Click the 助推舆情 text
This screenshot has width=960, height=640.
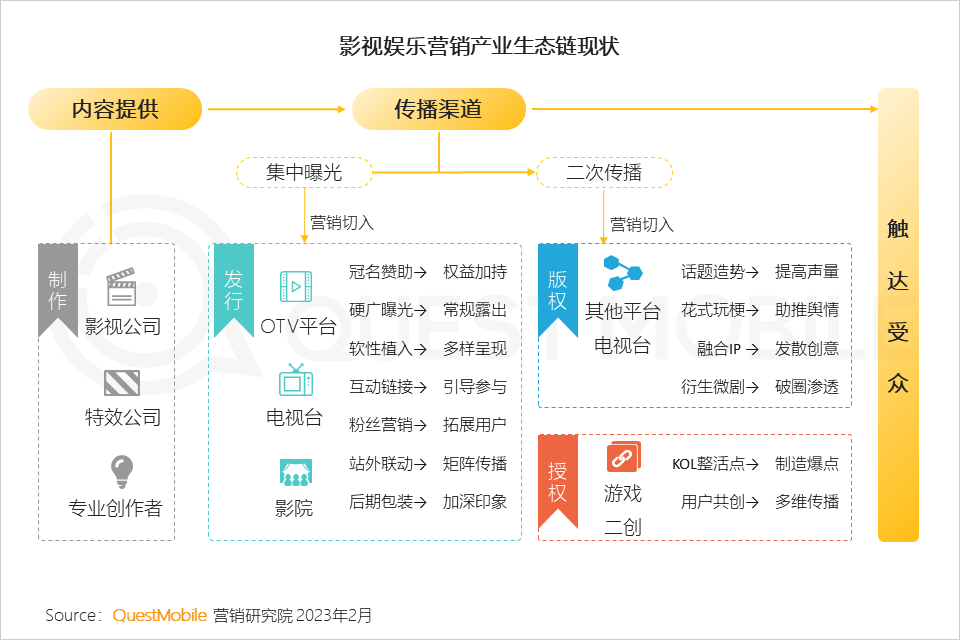pyautogui.click(x=807, y=310)
